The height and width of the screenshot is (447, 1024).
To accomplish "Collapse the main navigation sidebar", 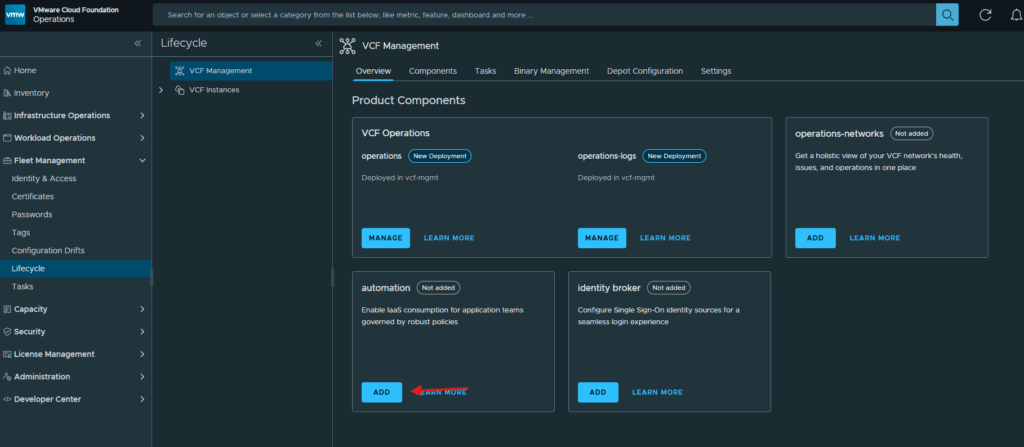I will click(x=138, y=43).
